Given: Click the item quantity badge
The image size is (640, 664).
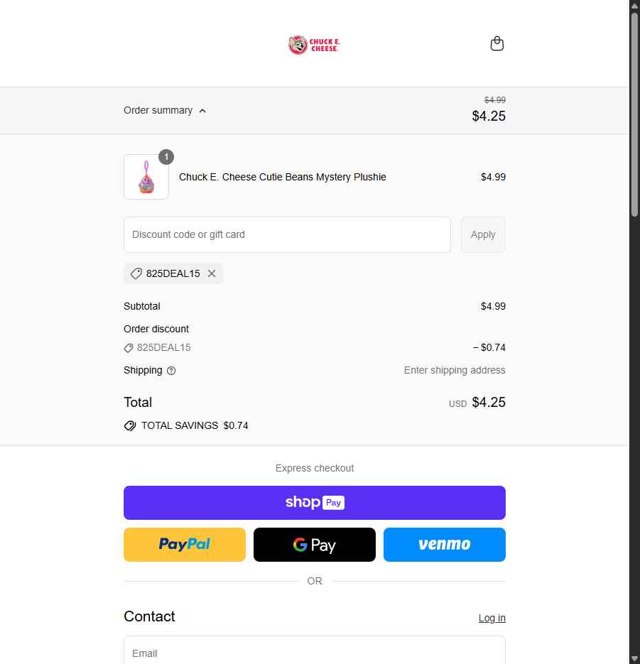Looking at the screenshot, I should click(166, 157).
